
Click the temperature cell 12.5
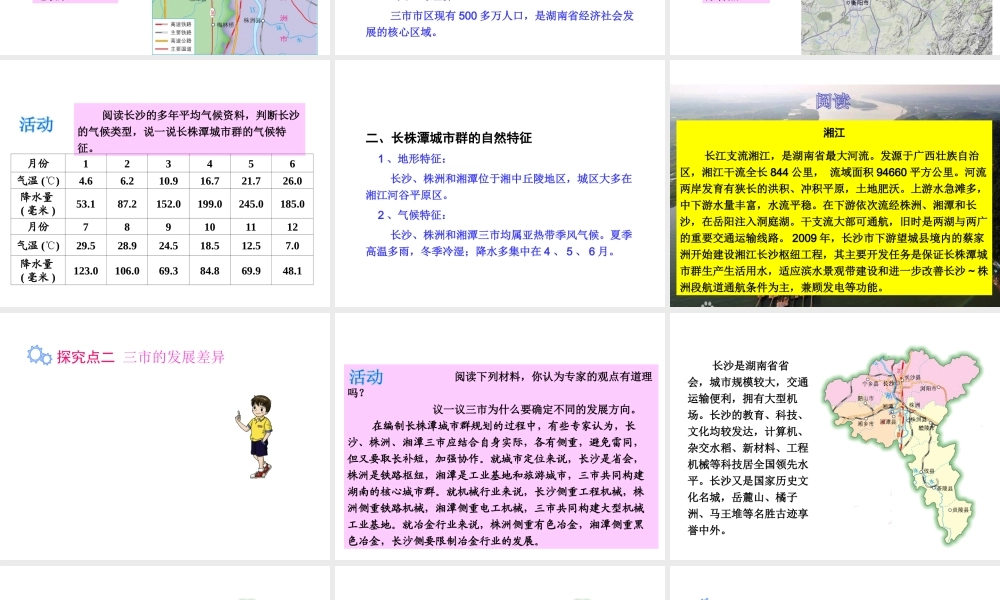coord(251,245)
